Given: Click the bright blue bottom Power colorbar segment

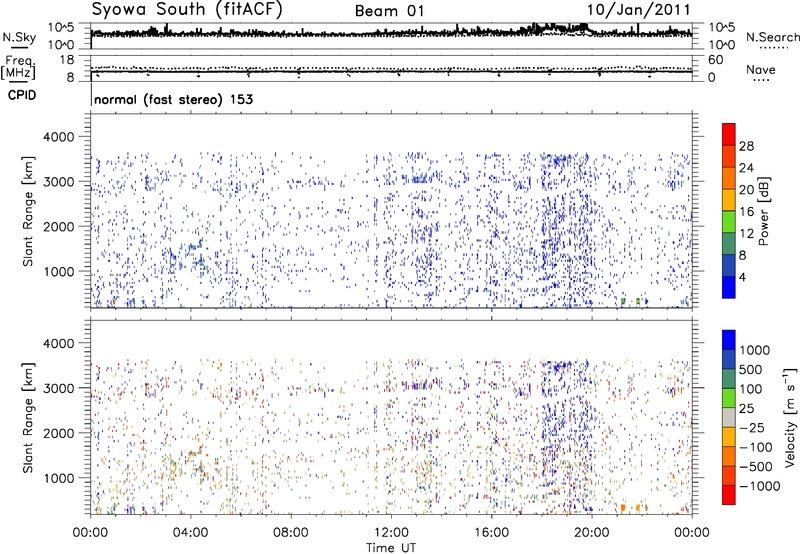Looking at the screenshot, I should pos(729,287).
